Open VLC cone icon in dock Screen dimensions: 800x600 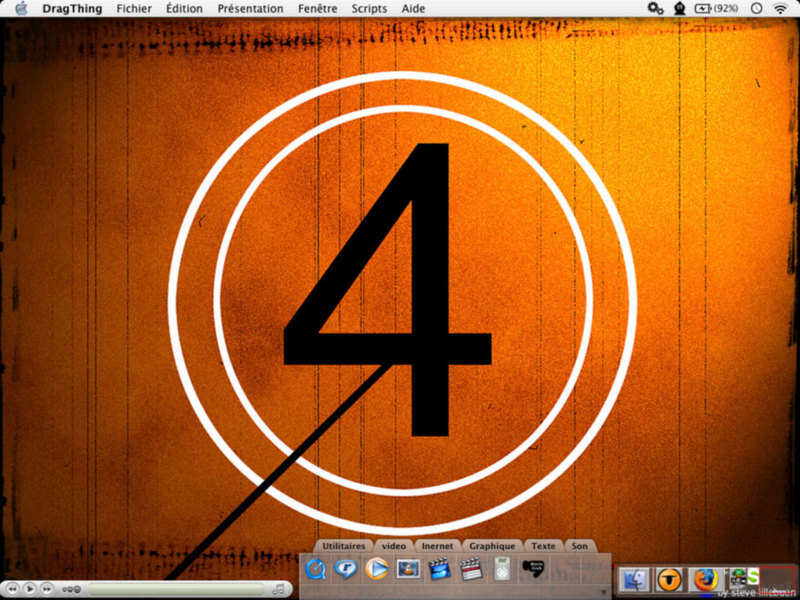pyautogui.click(x=408, y=569)
